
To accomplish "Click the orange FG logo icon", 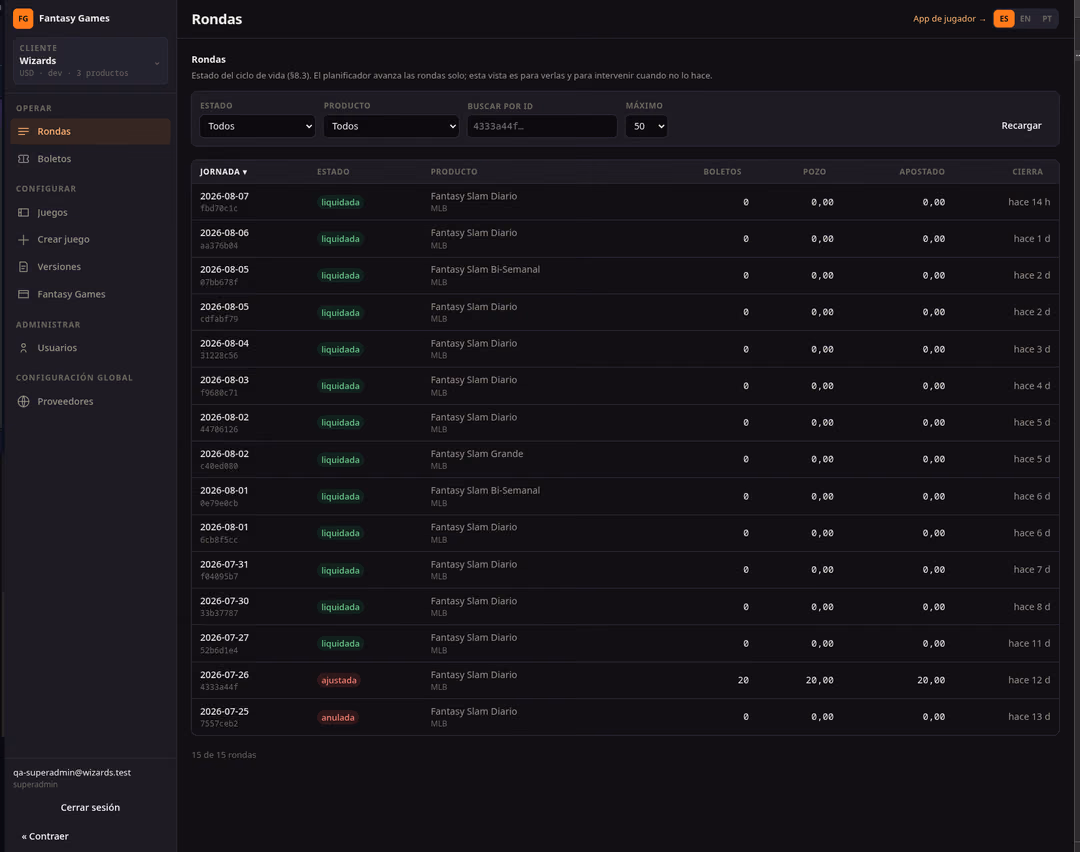I will [23, 19].
